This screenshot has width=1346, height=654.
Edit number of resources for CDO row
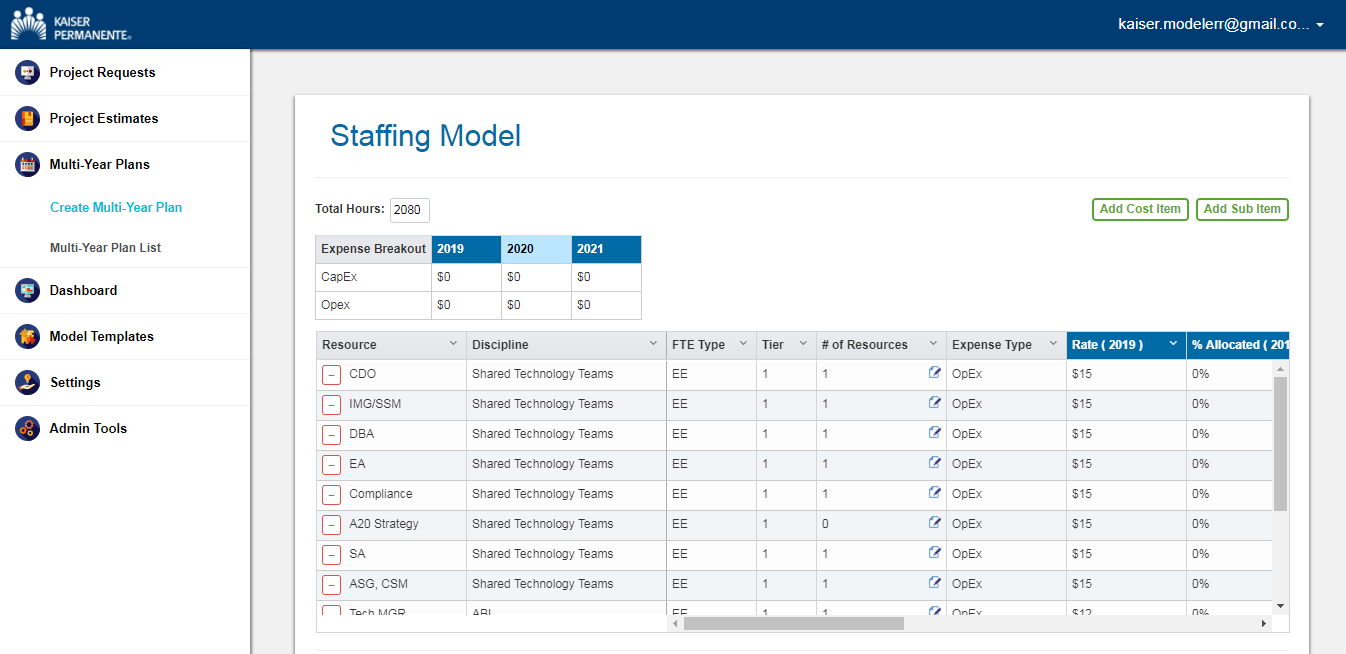pos(935,372)
